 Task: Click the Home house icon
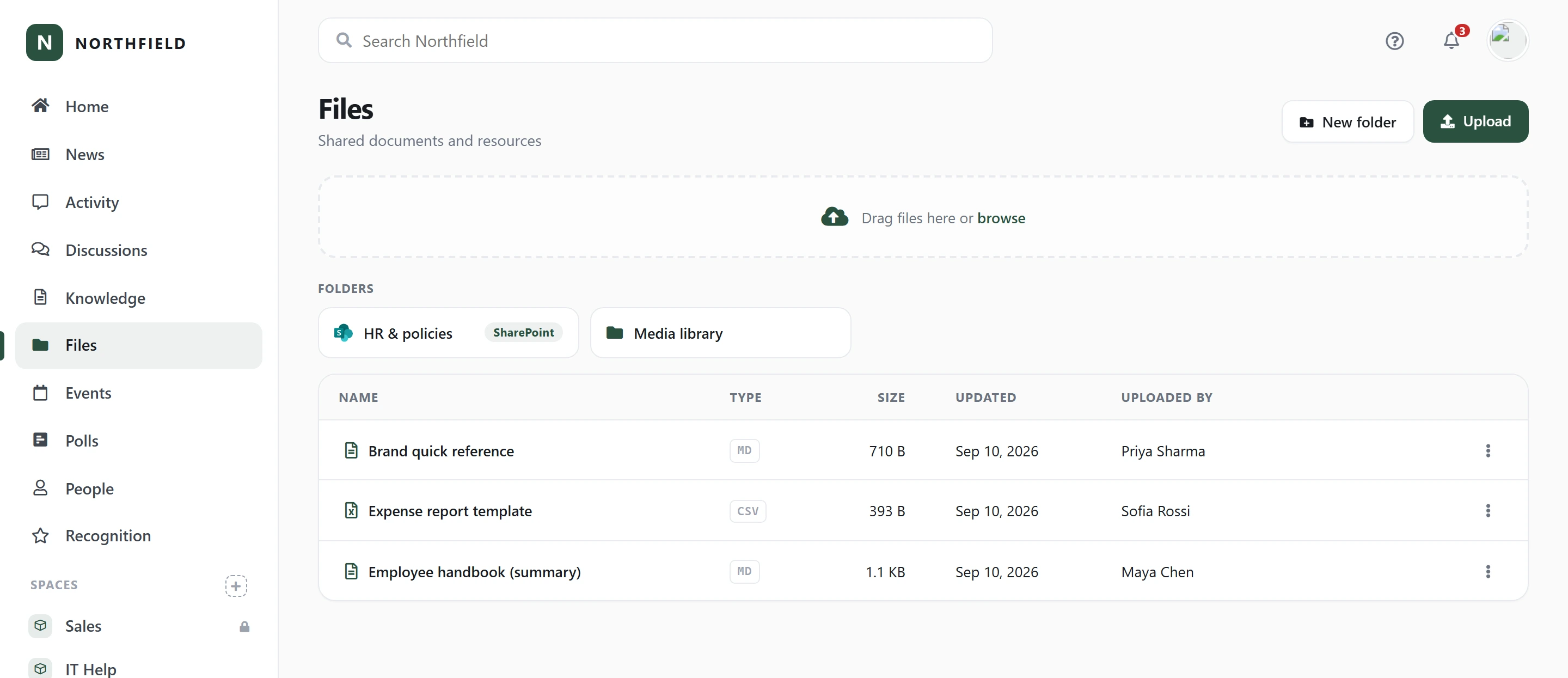point(40,106)
